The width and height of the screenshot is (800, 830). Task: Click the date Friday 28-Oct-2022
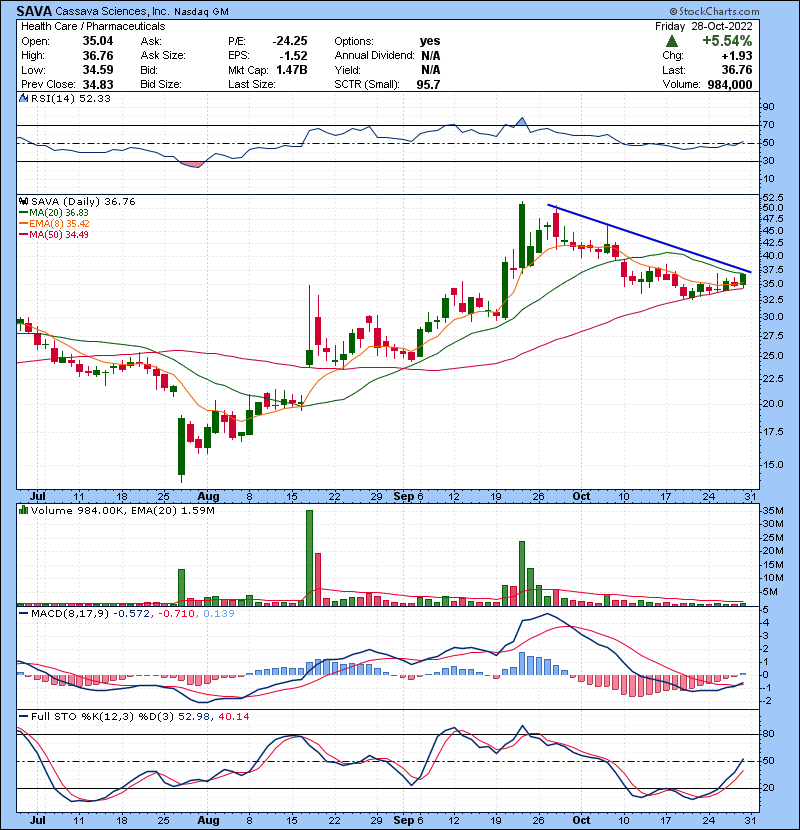pyautogui.click(x=703, y=26)
